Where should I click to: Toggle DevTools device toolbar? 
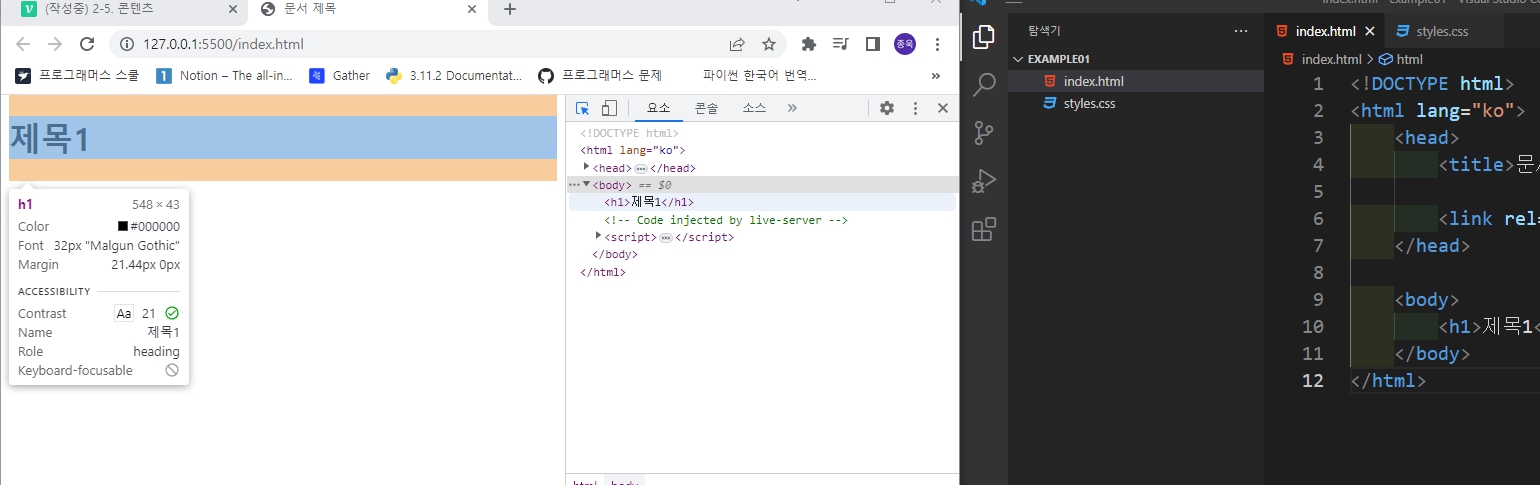pos(609,108)
